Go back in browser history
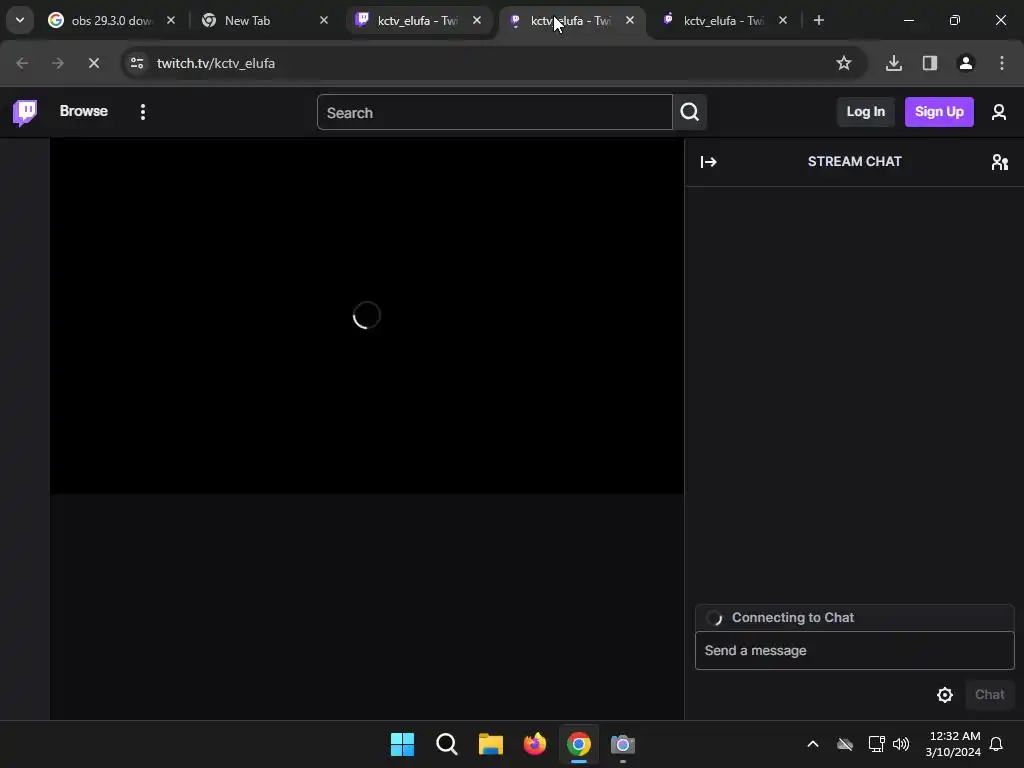 coord(22,63)
